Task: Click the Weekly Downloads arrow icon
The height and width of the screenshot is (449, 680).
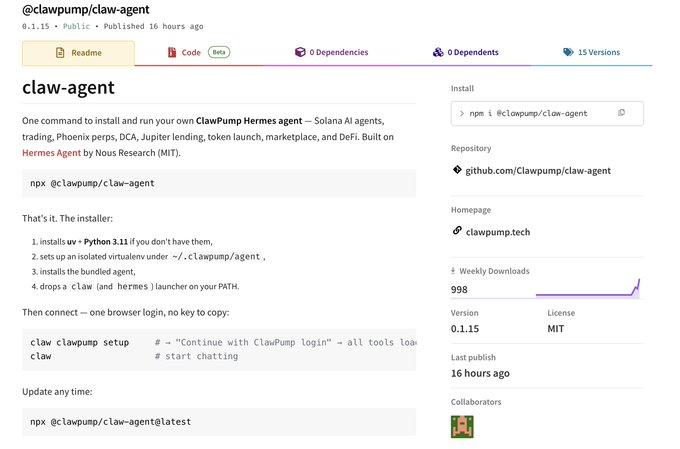Action: click(x=453, y=271)
